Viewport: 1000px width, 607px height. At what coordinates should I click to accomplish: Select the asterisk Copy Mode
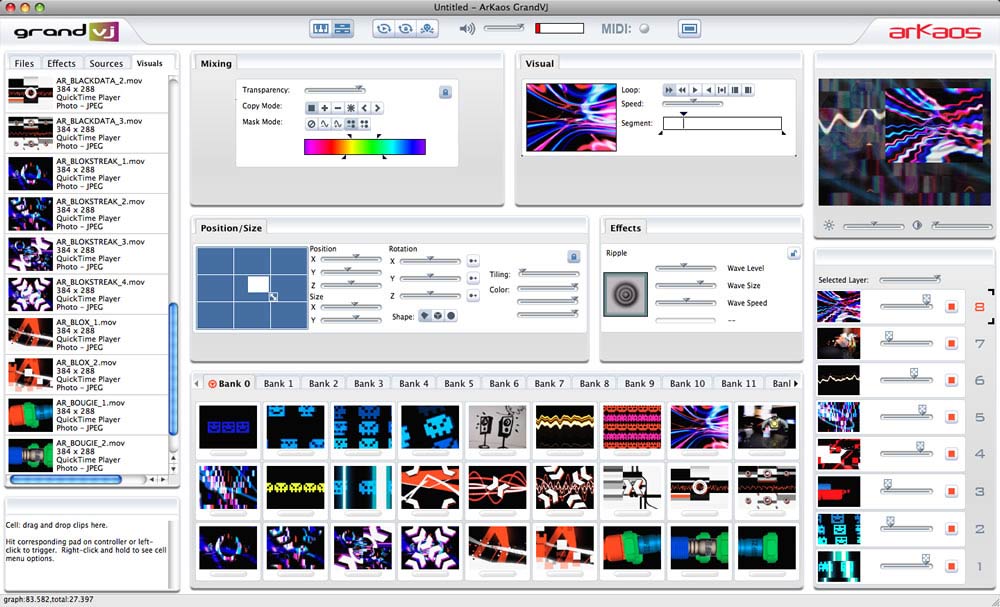[351, 108]
